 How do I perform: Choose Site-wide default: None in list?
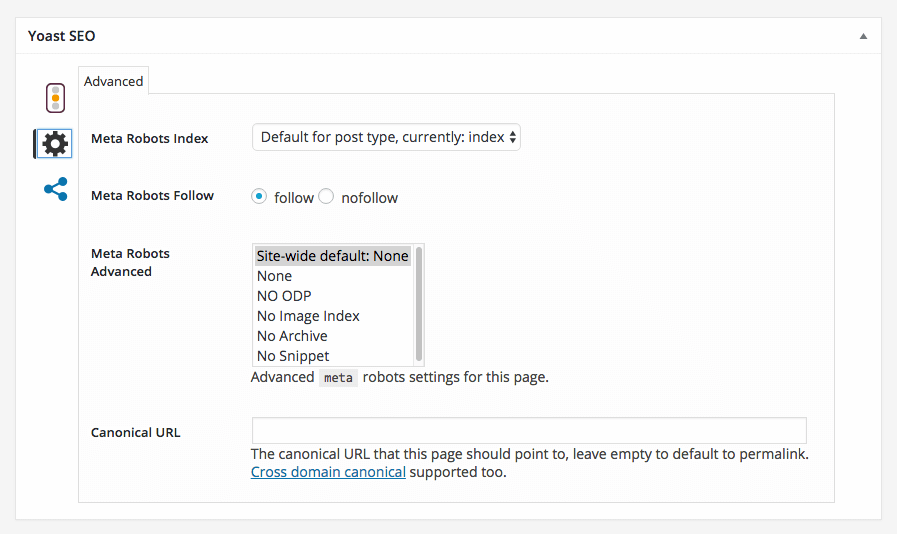[x=332, y=256]
